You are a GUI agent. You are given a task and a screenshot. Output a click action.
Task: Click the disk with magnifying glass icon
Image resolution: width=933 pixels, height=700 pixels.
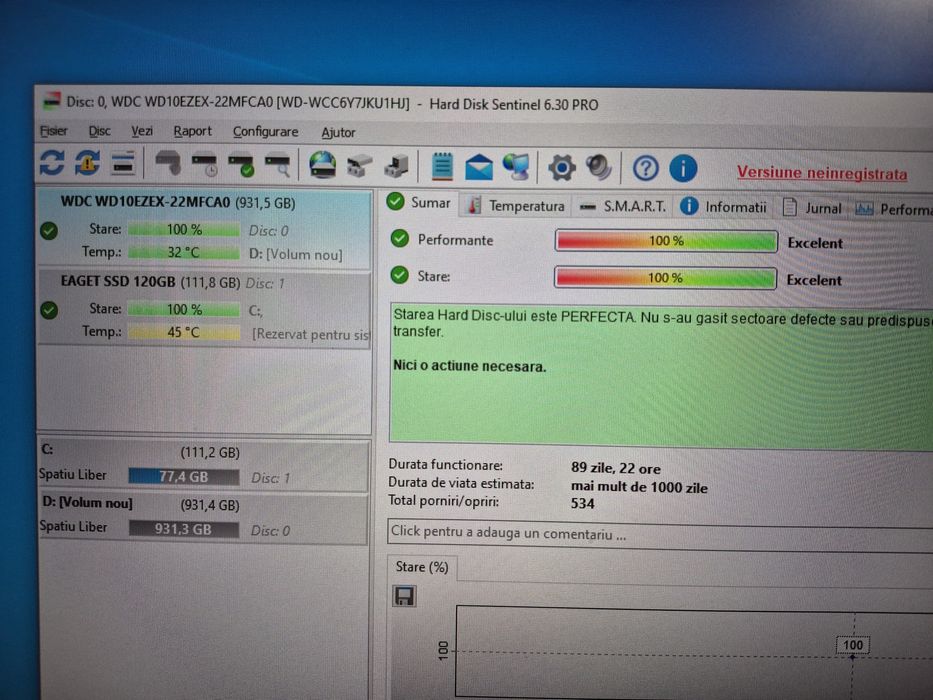pos(277,165)
